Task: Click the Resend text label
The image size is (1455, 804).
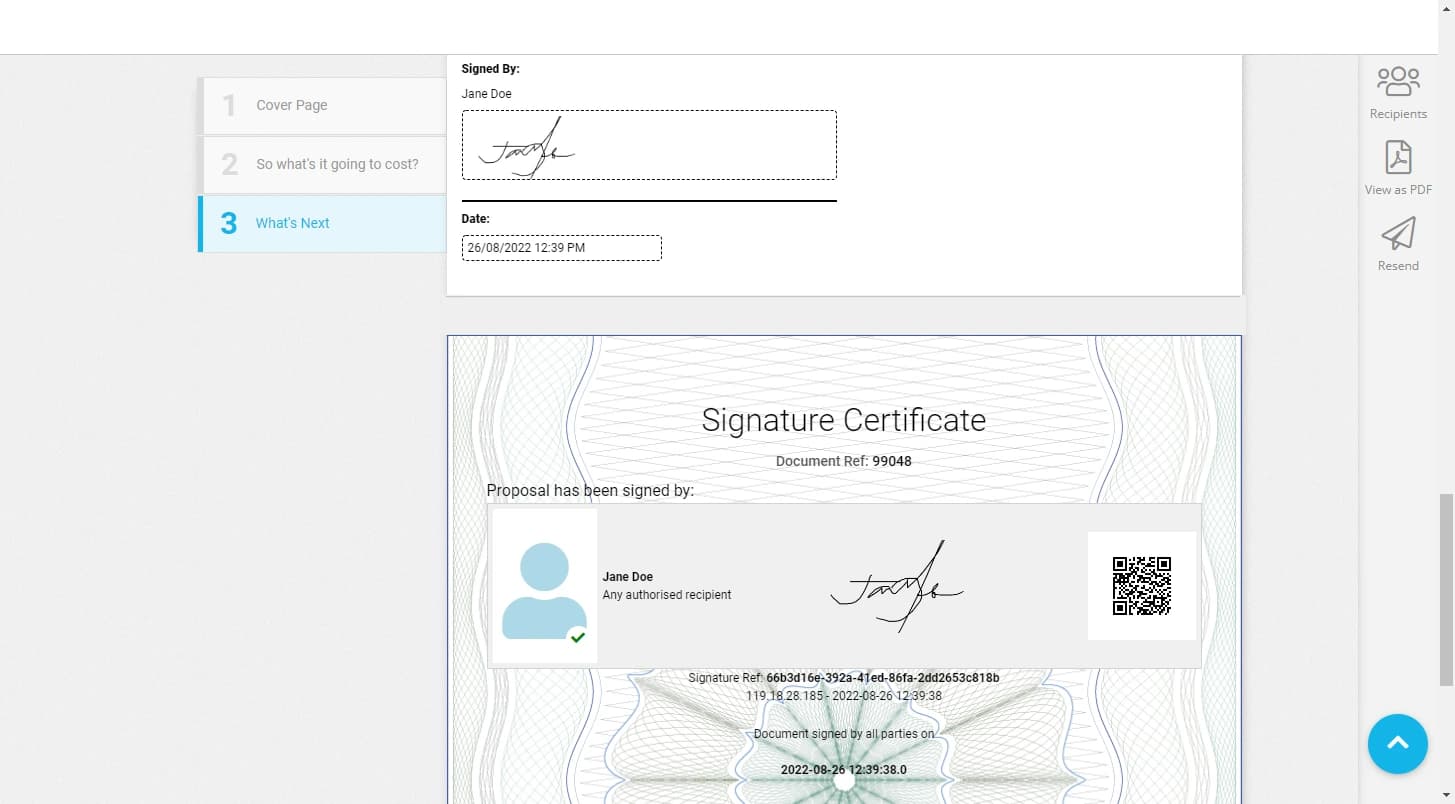Action: (1397, 265)
